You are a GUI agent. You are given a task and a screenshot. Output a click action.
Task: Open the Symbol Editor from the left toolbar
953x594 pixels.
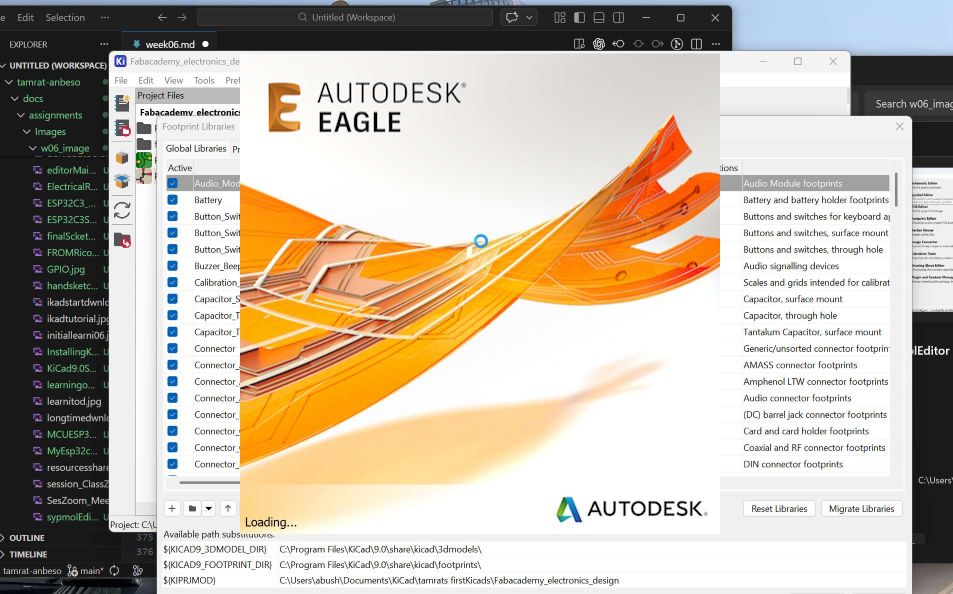coord(121,127)
